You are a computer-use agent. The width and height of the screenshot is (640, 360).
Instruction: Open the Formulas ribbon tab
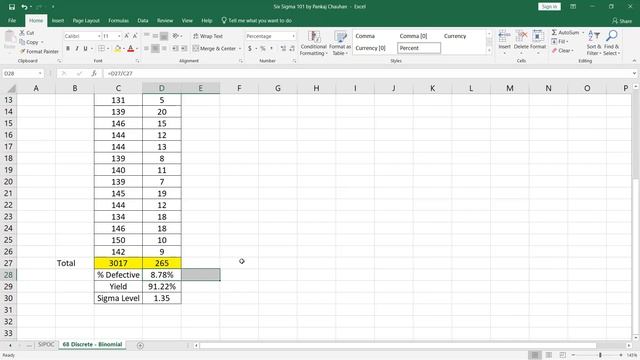[118, 20]
